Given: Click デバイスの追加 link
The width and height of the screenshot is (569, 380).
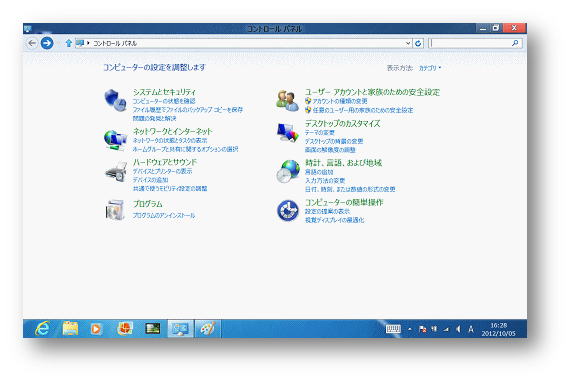Looking at the screenshot, I should (150, 180).
